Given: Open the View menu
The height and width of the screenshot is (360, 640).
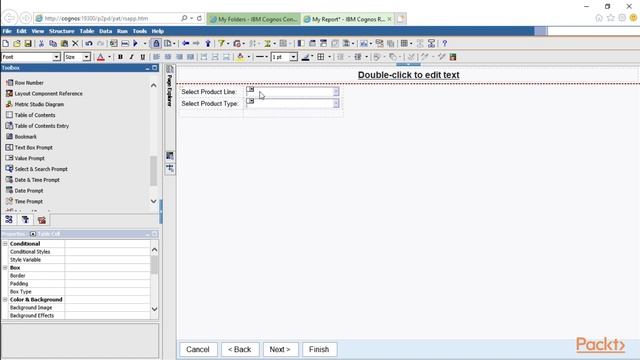Looking at the screenshot, I should (x=38, y=31).
